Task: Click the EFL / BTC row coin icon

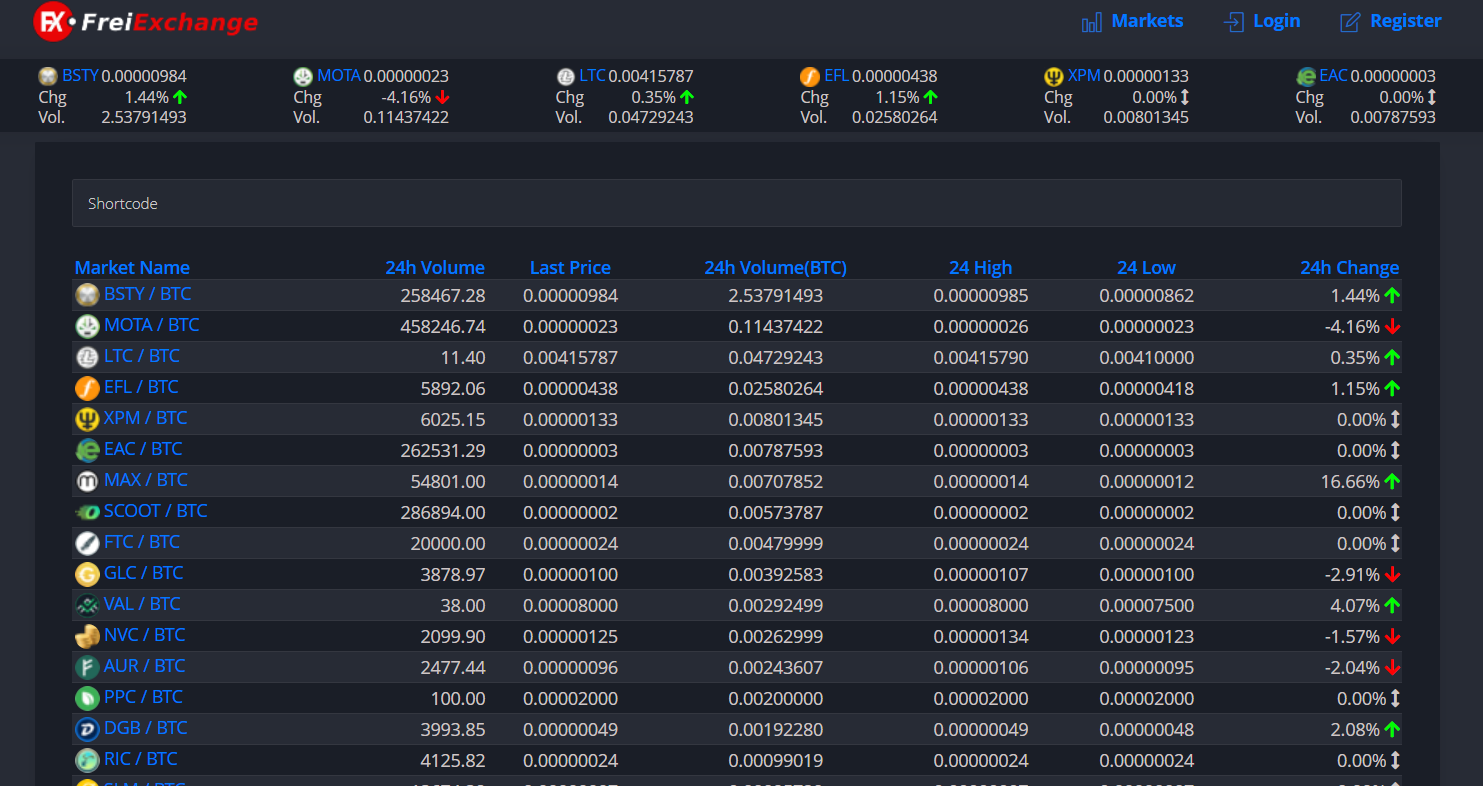Action: [88, 388]
